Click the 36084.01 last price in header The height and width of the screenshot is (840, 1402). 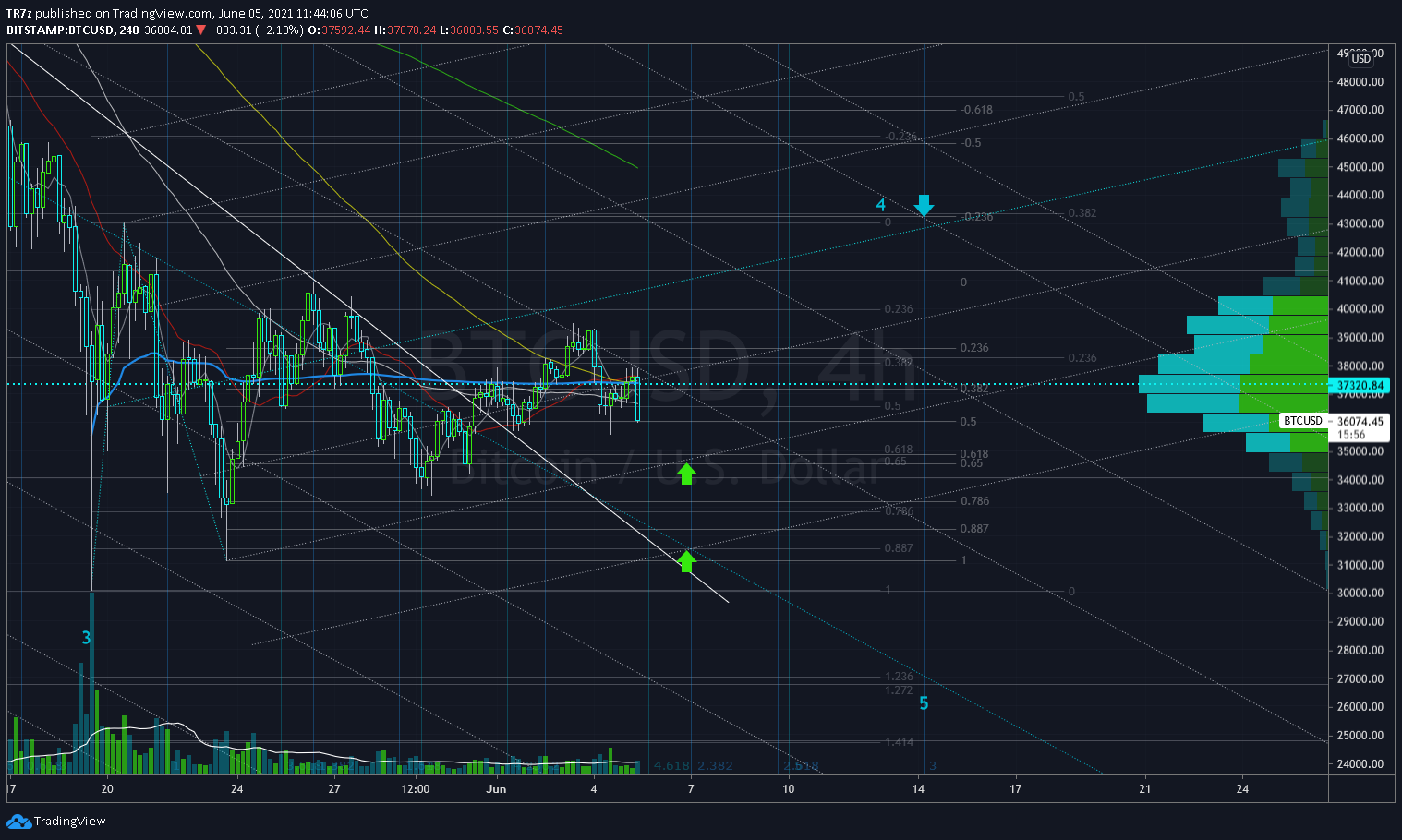click(x=168, y=30)
